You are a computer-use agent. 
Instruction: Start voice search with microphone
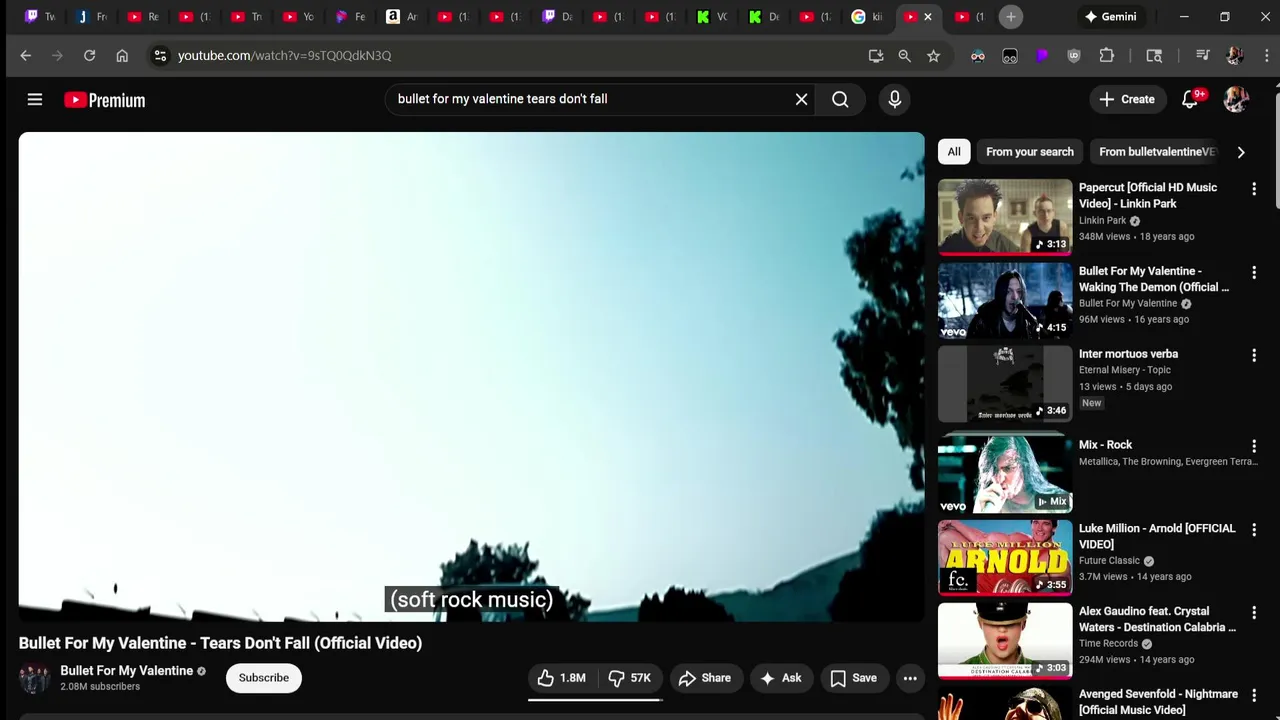pyautogui.click(x=894, y=99)
